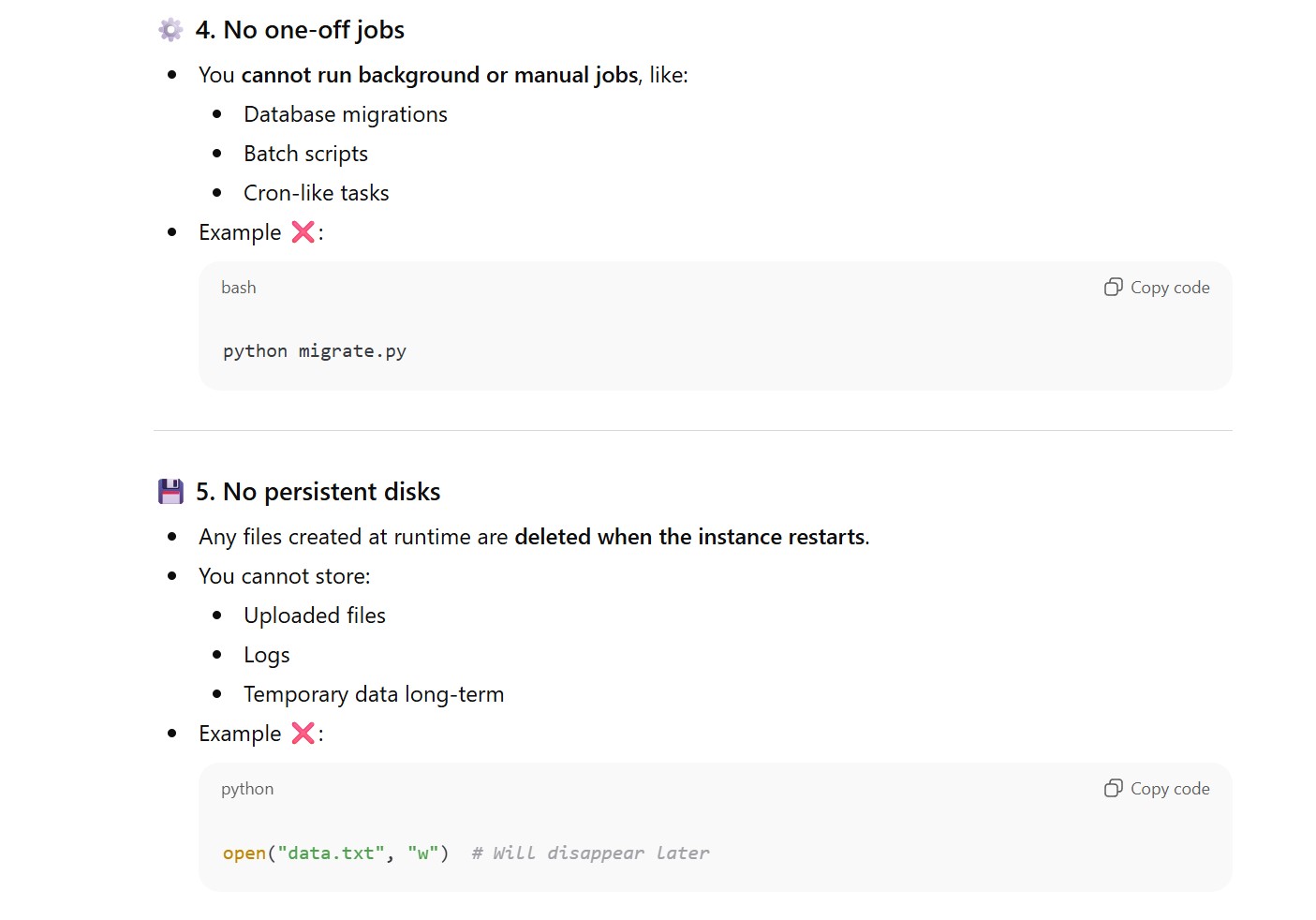The height and width of the screenshot is (920, 1316).
Task: Click the floppy disk emoji beside No persistent disks
Action: pyautogui.click(x=170, y=492)
